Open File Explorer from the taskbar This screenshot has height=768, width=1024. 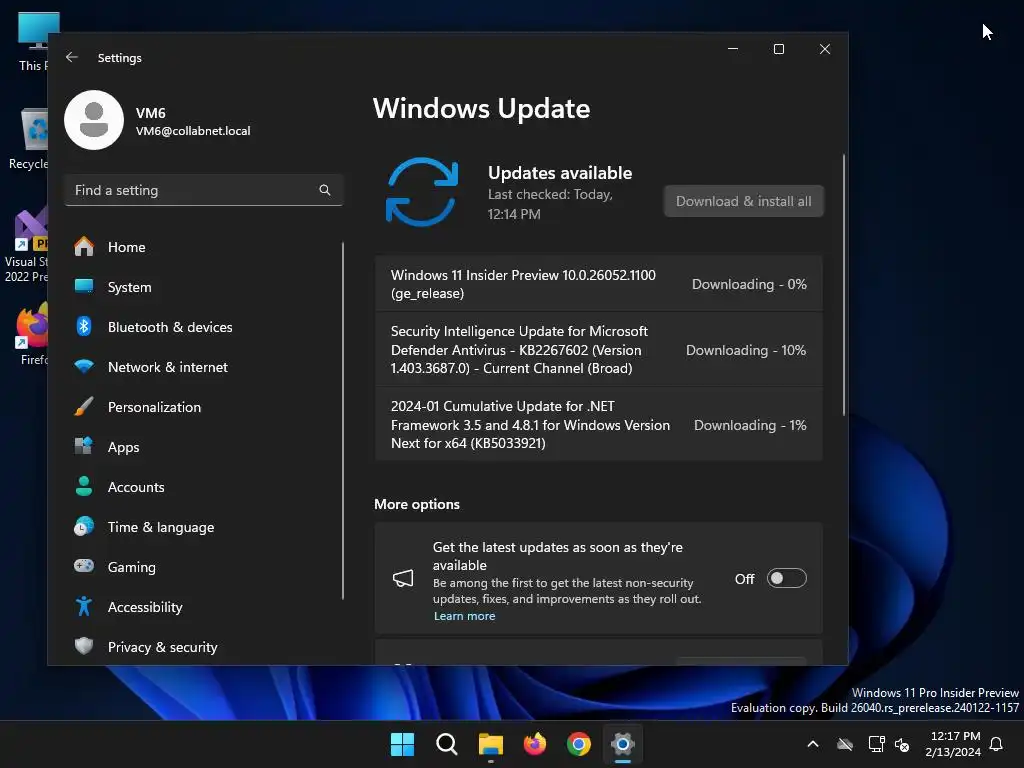coord(490,744)
